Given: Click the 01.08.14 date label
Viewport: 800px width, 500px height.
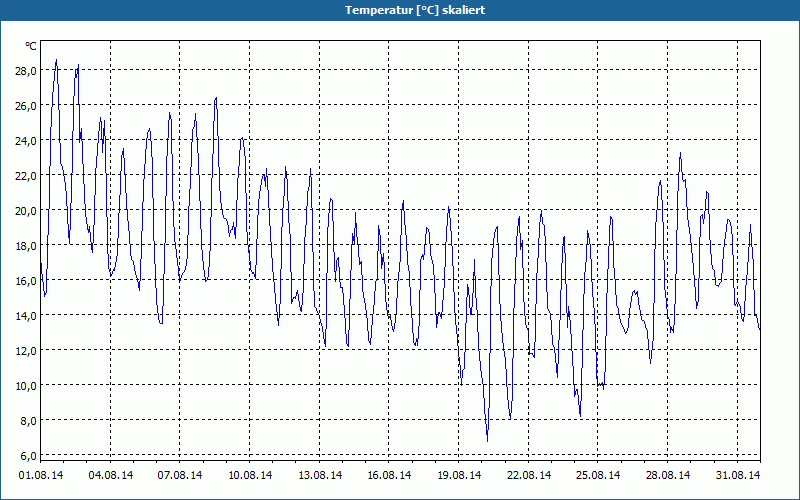Looking at the screenshot, I should (41, 475).
